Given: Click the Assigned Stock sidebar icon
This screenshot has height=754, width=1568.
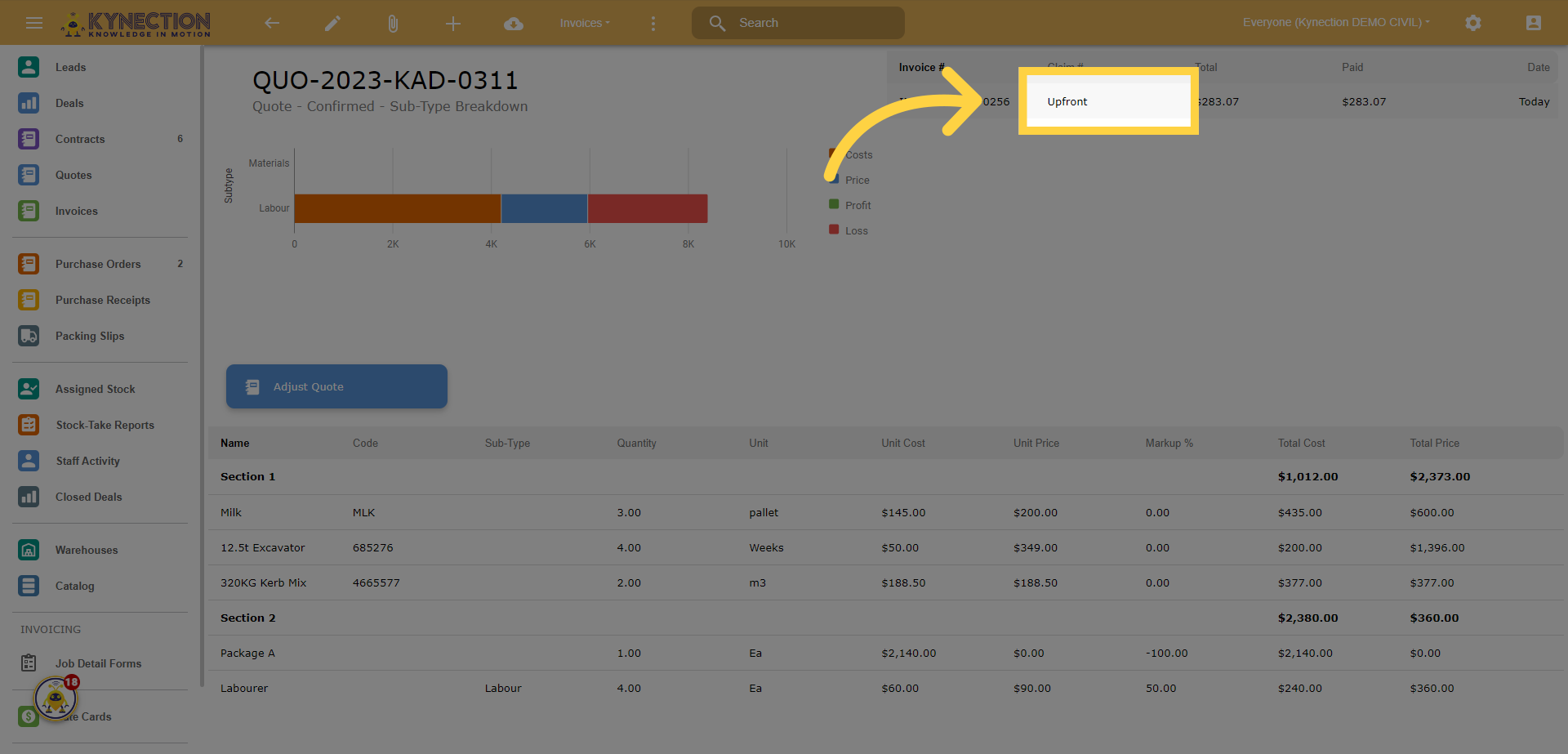Looking at the screenshot, I should [29, 389].
